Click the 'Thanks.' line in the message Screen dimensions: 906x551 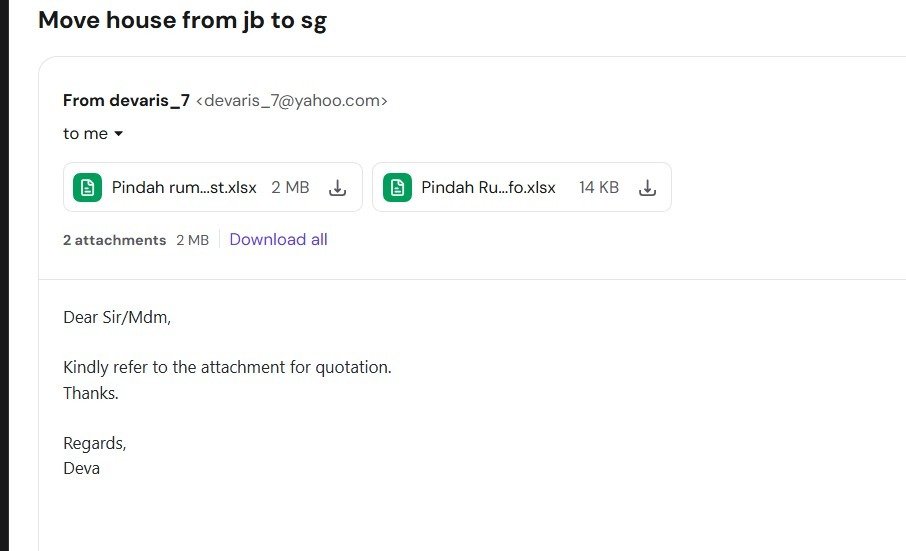(91, 393)
